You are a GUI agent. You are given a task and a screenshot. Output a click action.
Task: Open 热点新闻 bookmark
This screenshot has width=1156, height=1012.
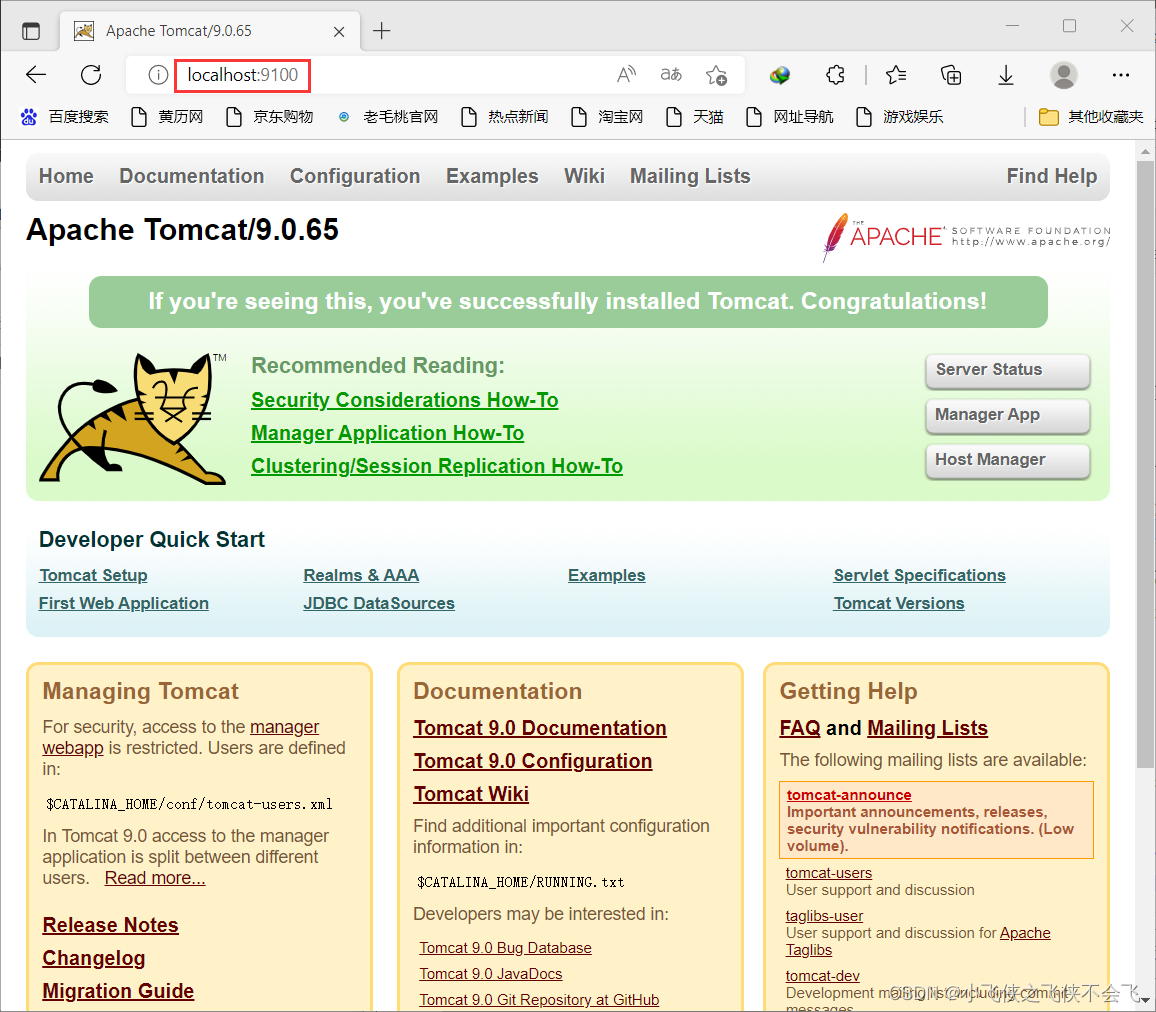(x=505, y=116)
